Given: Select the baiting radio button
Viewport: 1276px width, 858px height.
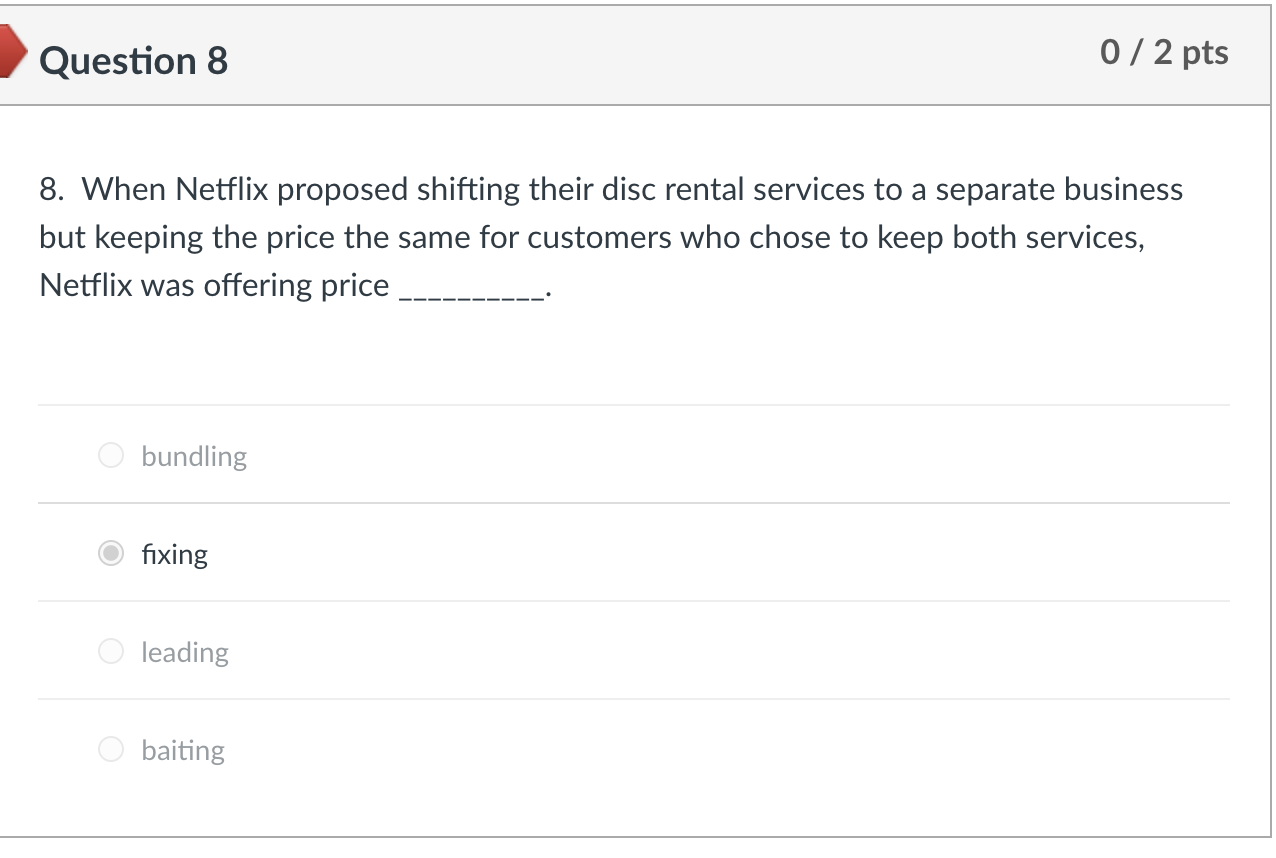Looking at the screenshot, I should coord(110,748).
